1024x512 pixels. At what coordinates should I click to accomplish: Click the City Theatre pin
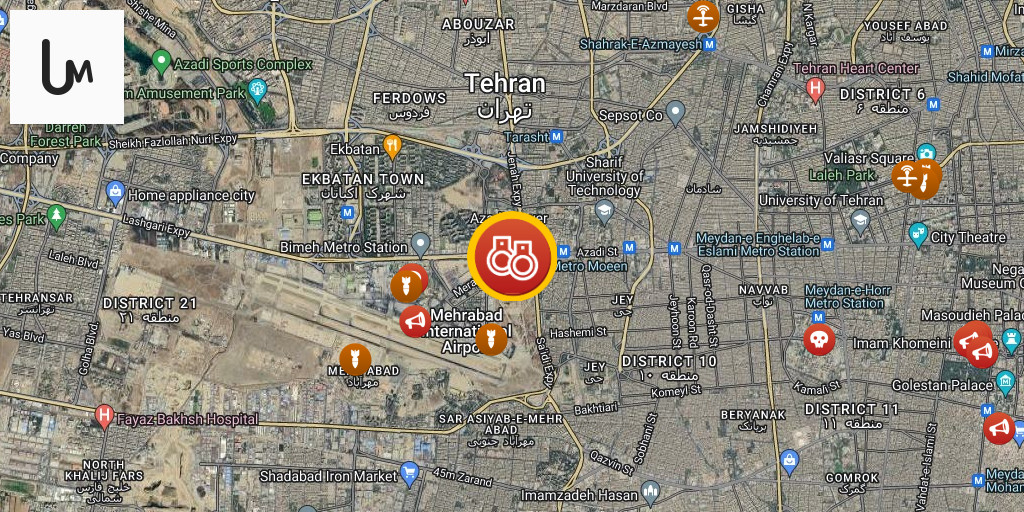[x=918, y=236]
